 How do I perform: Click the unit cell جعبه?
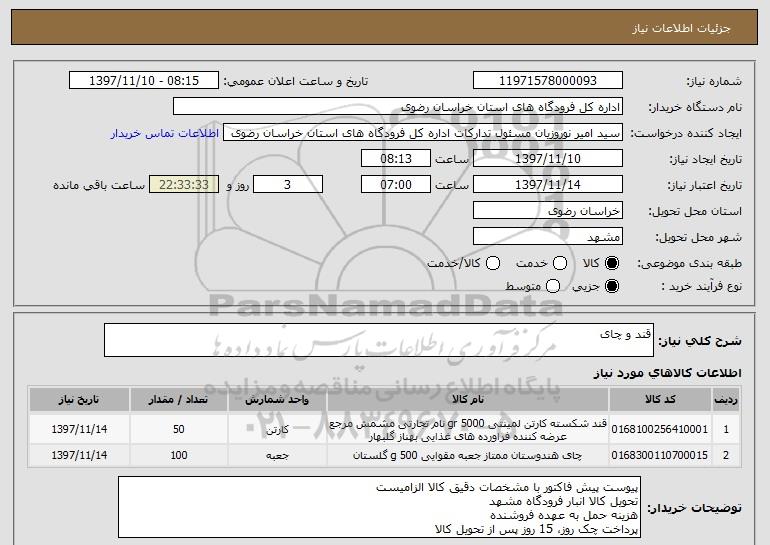tap(277, 455)
